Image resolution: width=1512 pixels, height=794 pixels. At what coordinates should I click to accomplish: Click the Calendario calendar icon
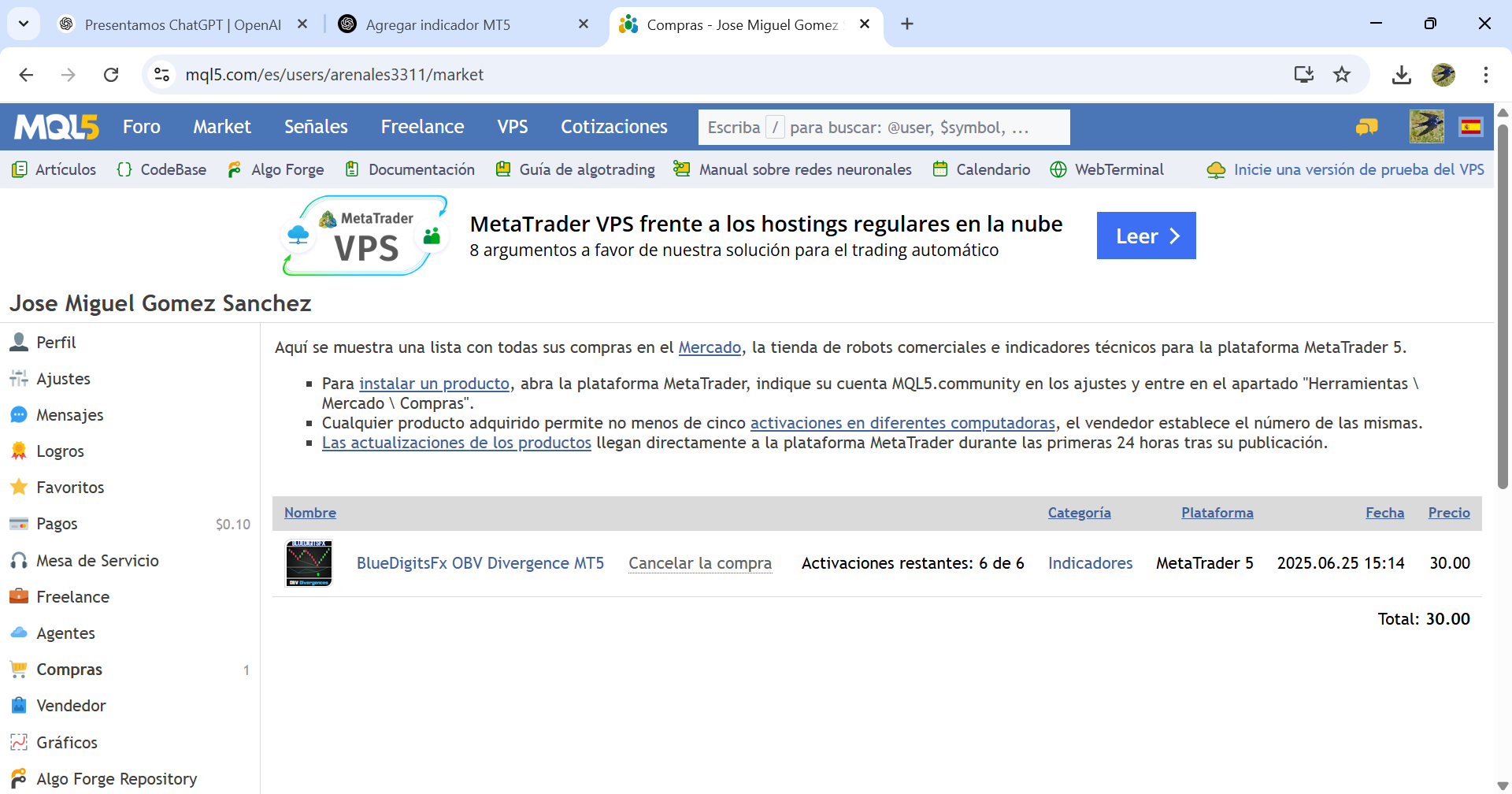click(940, 169)
